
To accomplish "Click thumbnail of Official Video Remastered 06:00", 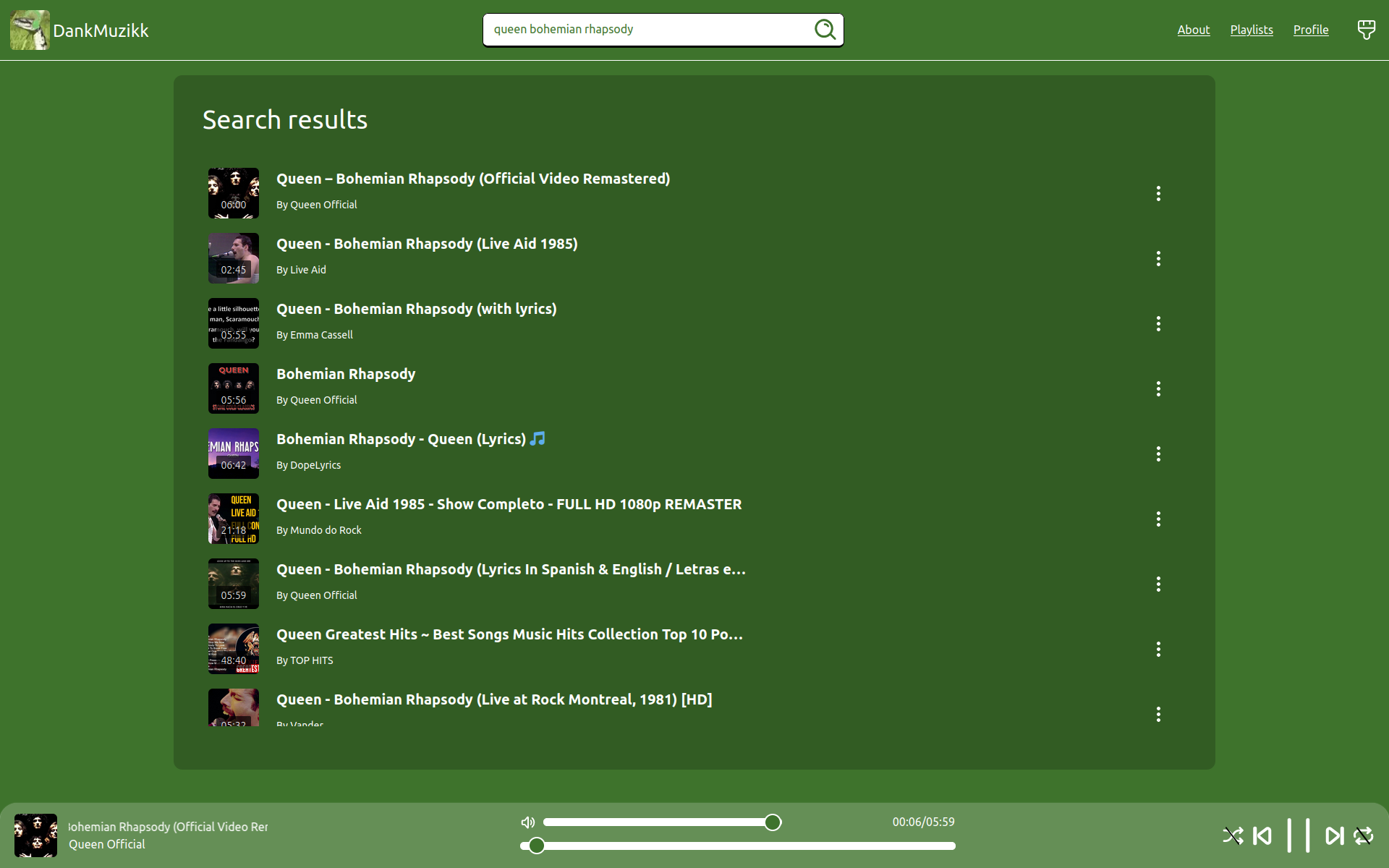I will (234, 193).
